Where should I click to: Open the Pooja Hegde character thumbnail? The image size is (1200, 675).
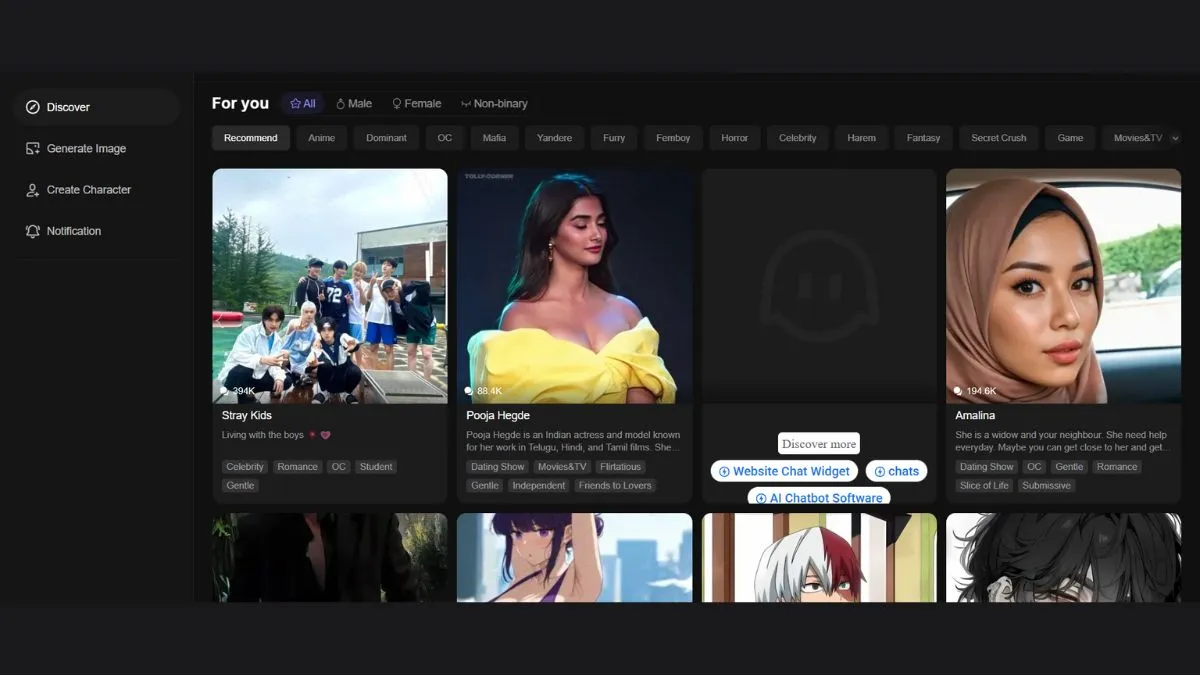574,285
